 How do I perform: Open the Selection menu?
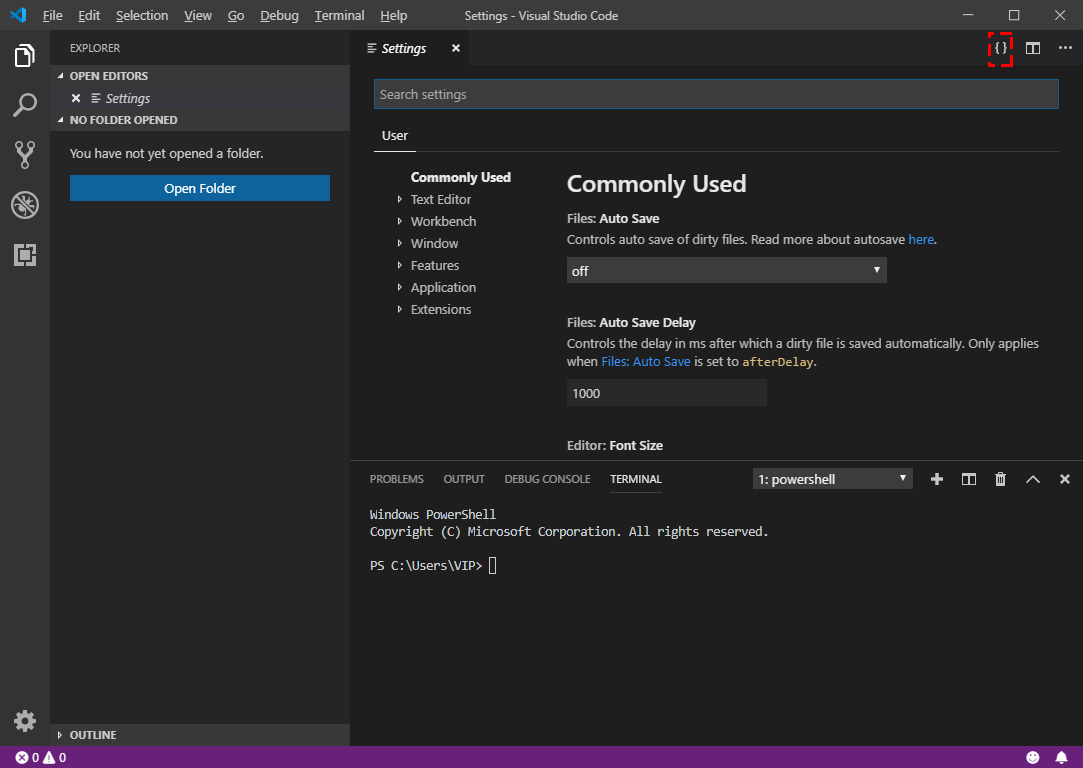click(142, 15)
